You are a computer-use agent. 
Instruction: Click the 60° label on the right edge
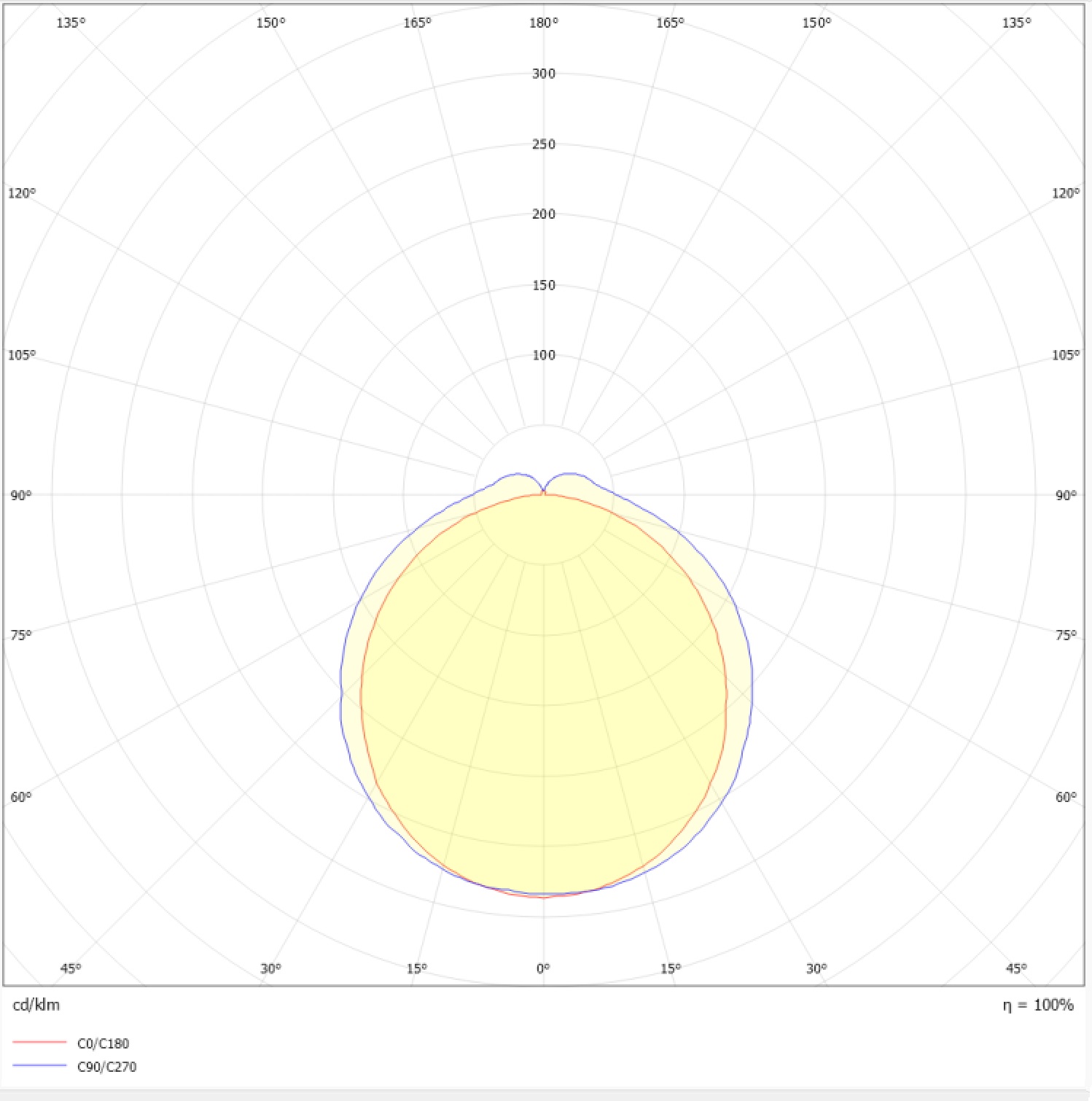tap(1066, 797)
